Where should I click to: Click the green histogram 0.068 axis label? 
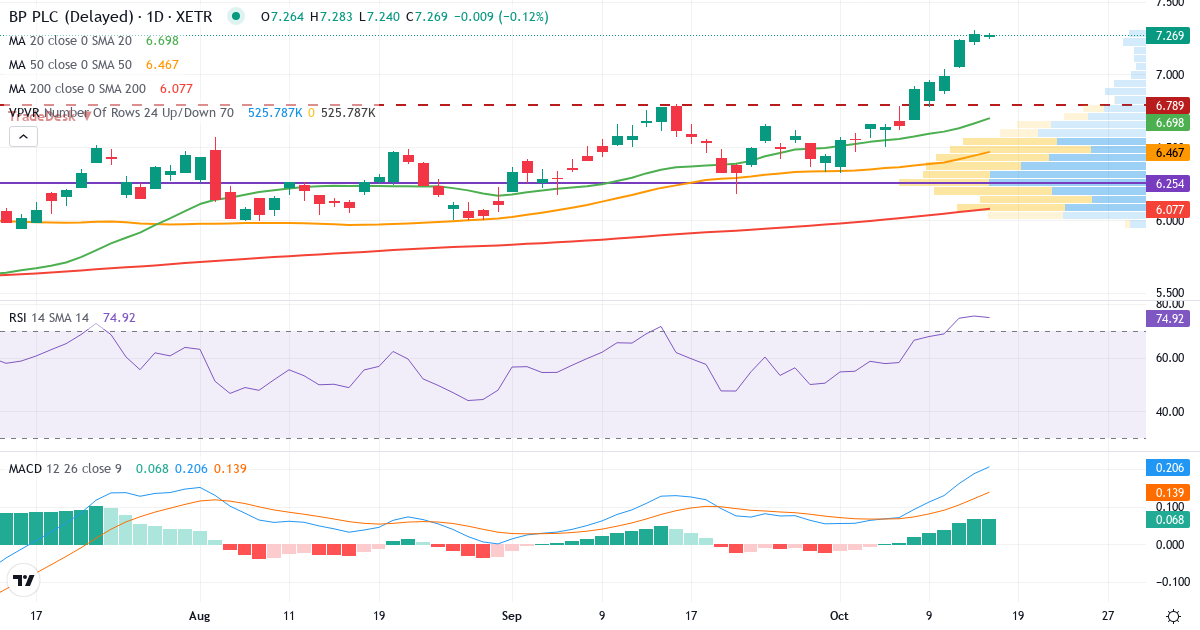click(1170, 519)
